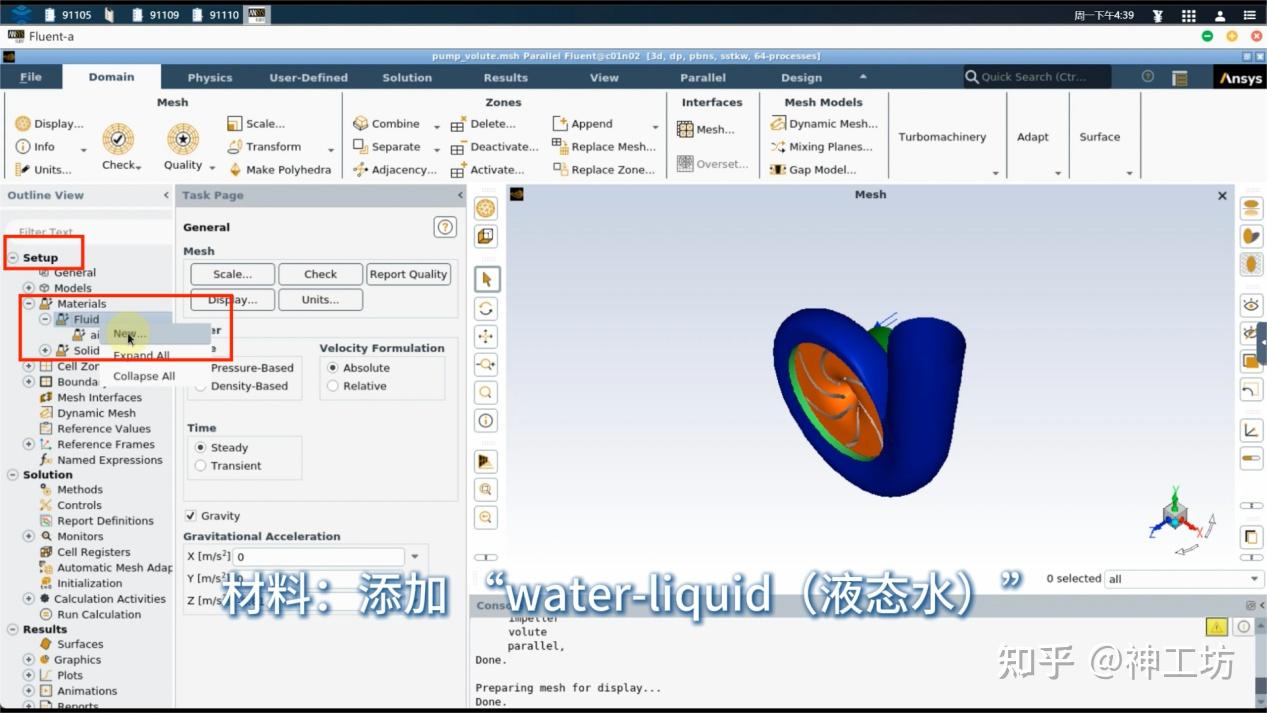Click the help icon in Task Page
Image resolution: width=1267 pixels, height=713 pixels.
pos(445,227)
